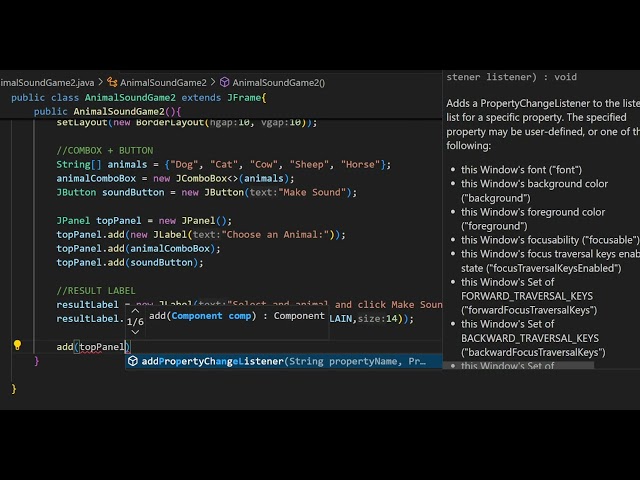The height and width of the screenshot is (480, 640).
Task: Click the add(Component comp) signature hint
Action: pyautogui.click(x=237, y=316)
